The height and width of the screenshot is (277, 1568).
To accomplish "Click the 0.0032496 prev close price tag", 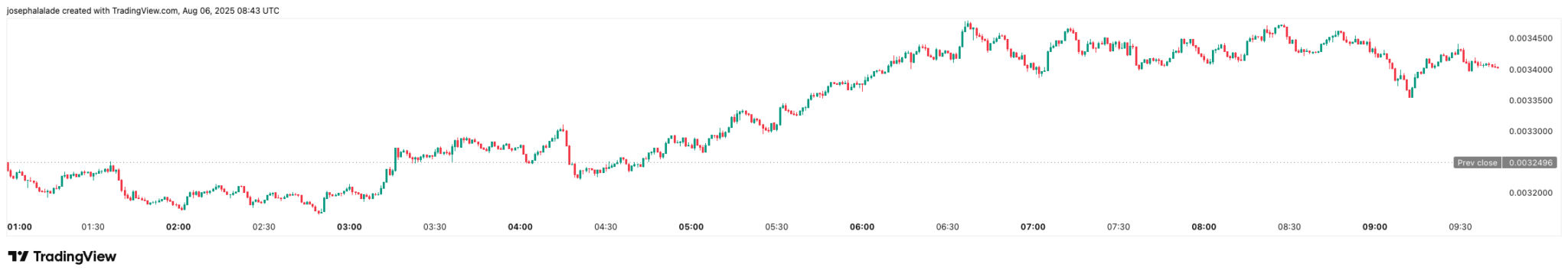I will 1530,163.
